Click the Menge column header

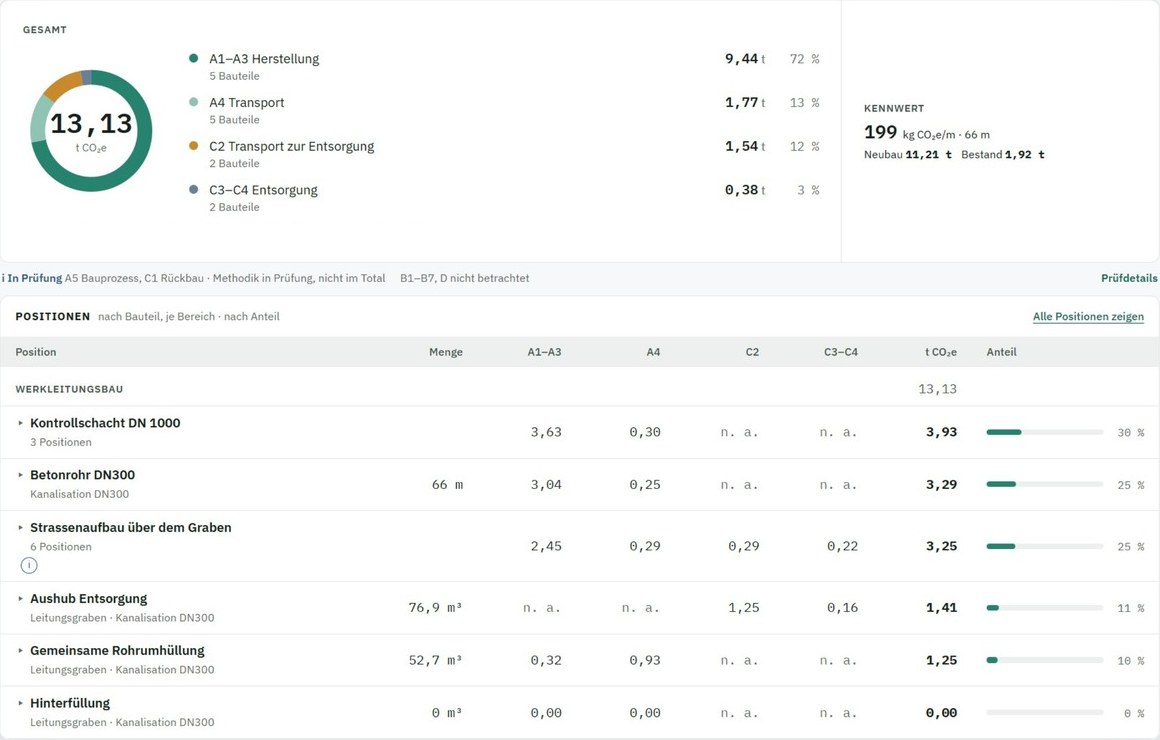(445, 352)
